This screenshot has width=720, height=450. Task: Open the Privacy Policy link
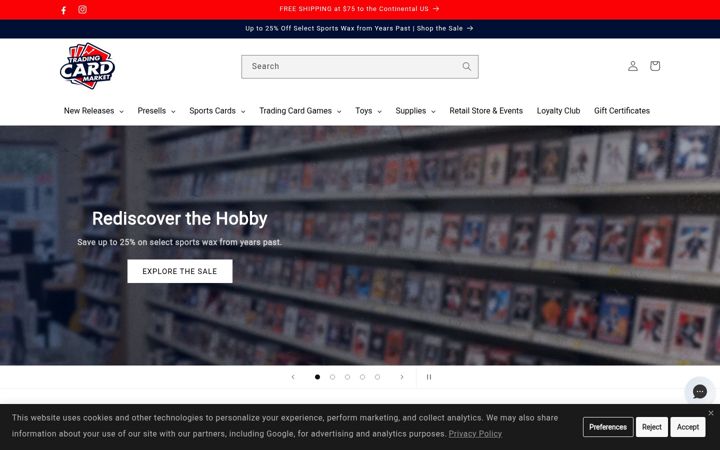pos(475,434)
